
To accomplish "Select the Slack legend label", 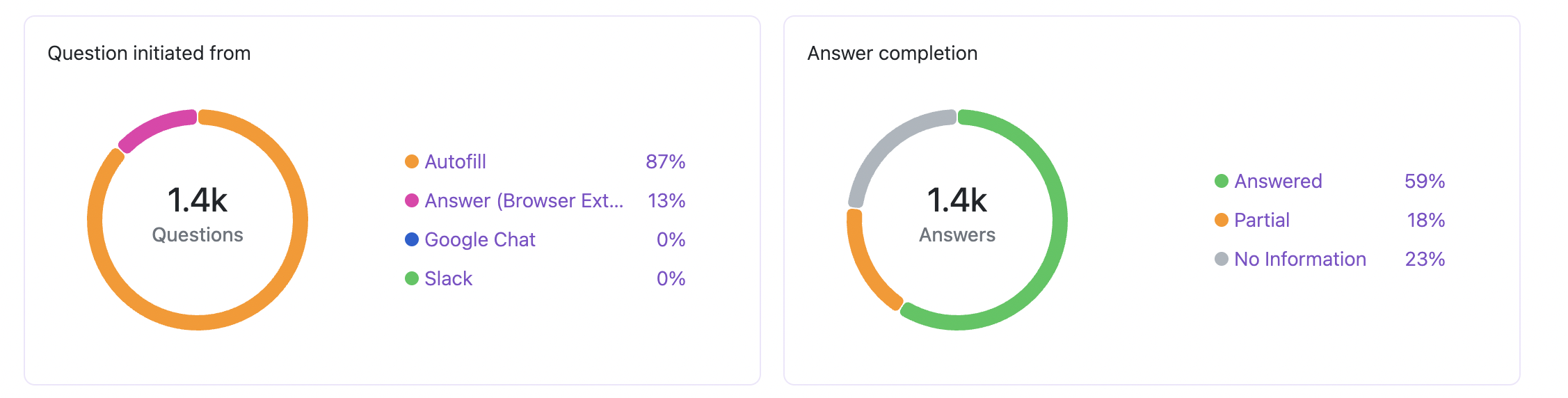I will click(448, 278).
